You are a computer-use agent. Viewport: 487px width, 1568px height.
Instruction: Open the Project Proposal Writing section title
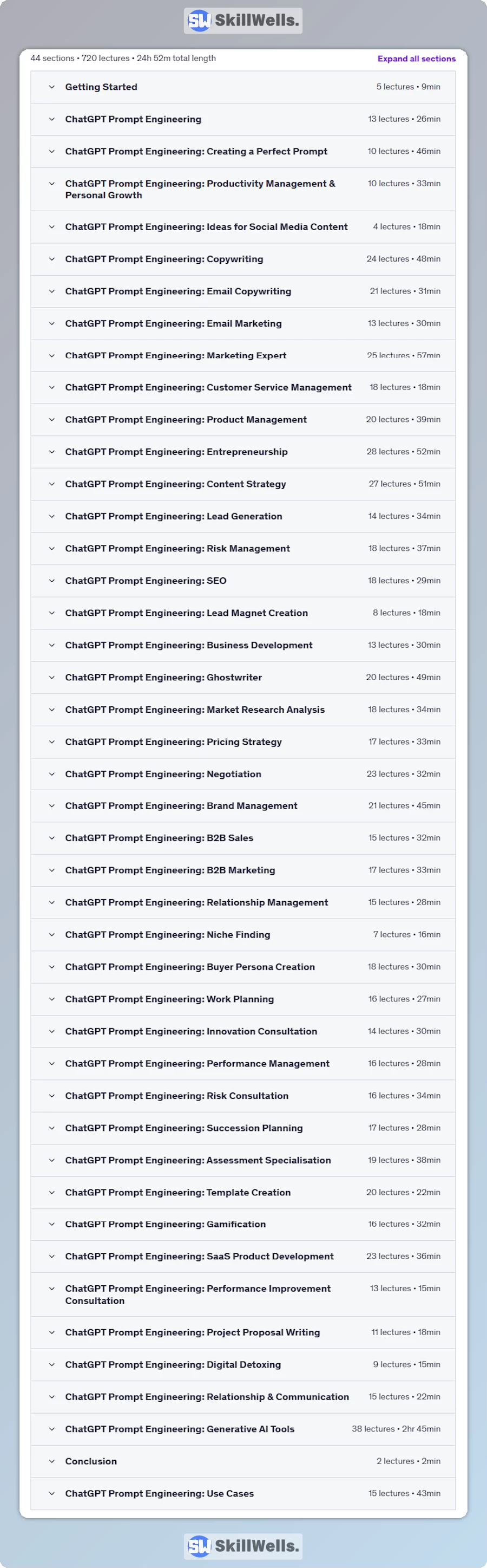point(192,1333)
